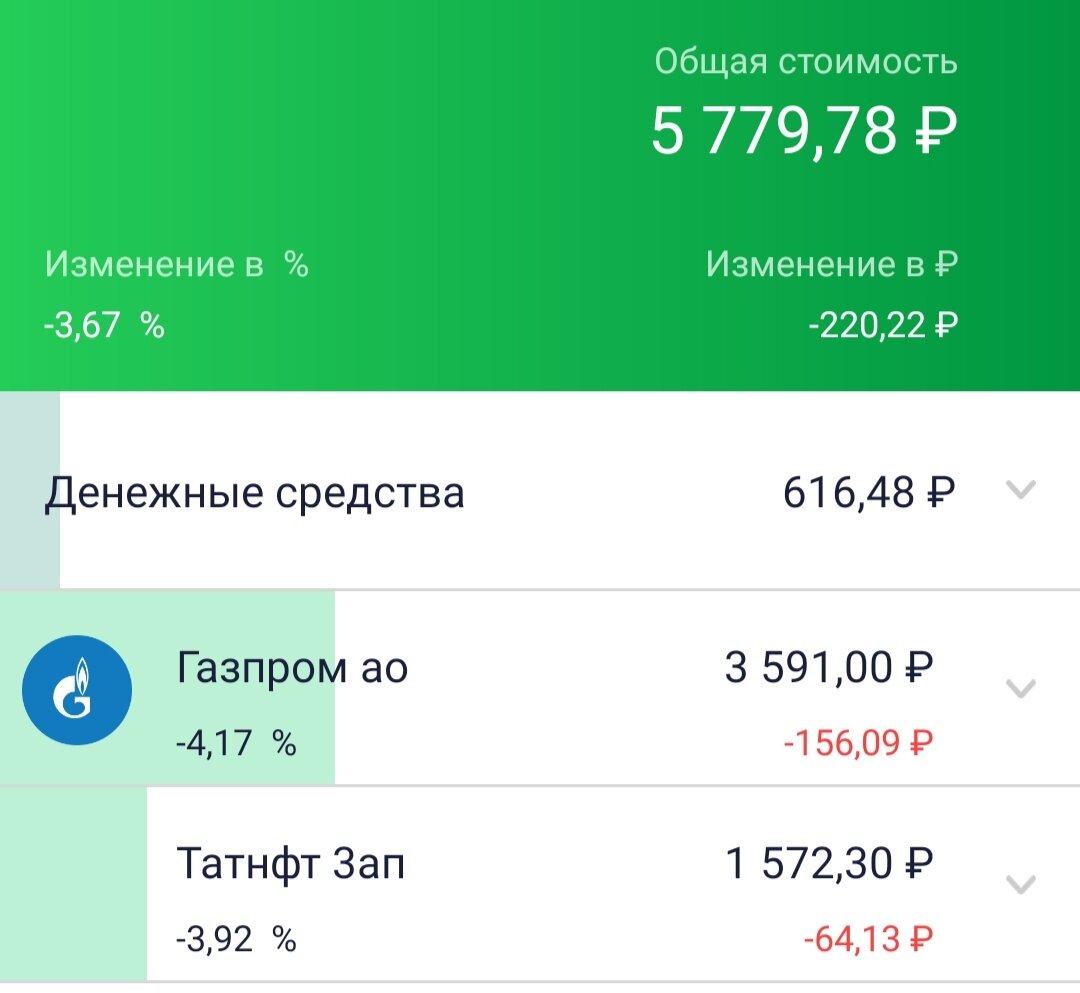Viewport: 1080px width, 993px height.
Task: Expand the Денежные средства chevron
Action: tap(1021, 490)
